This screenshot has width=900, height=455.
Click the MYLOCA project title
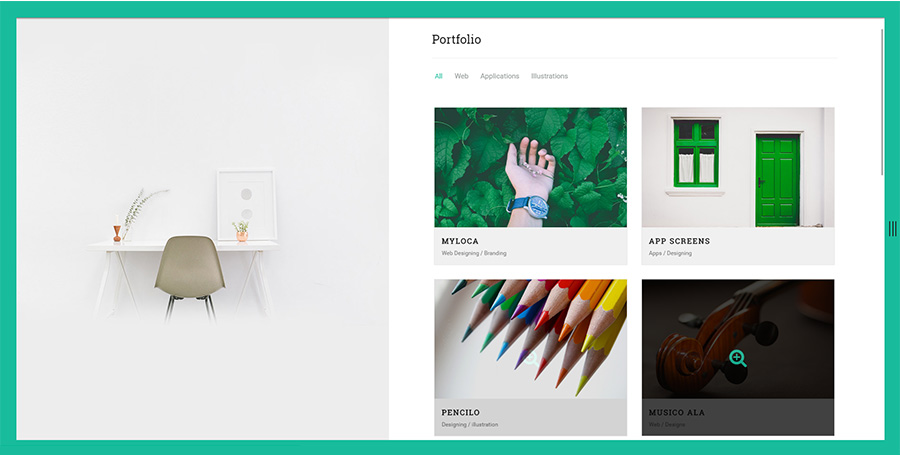460,241
